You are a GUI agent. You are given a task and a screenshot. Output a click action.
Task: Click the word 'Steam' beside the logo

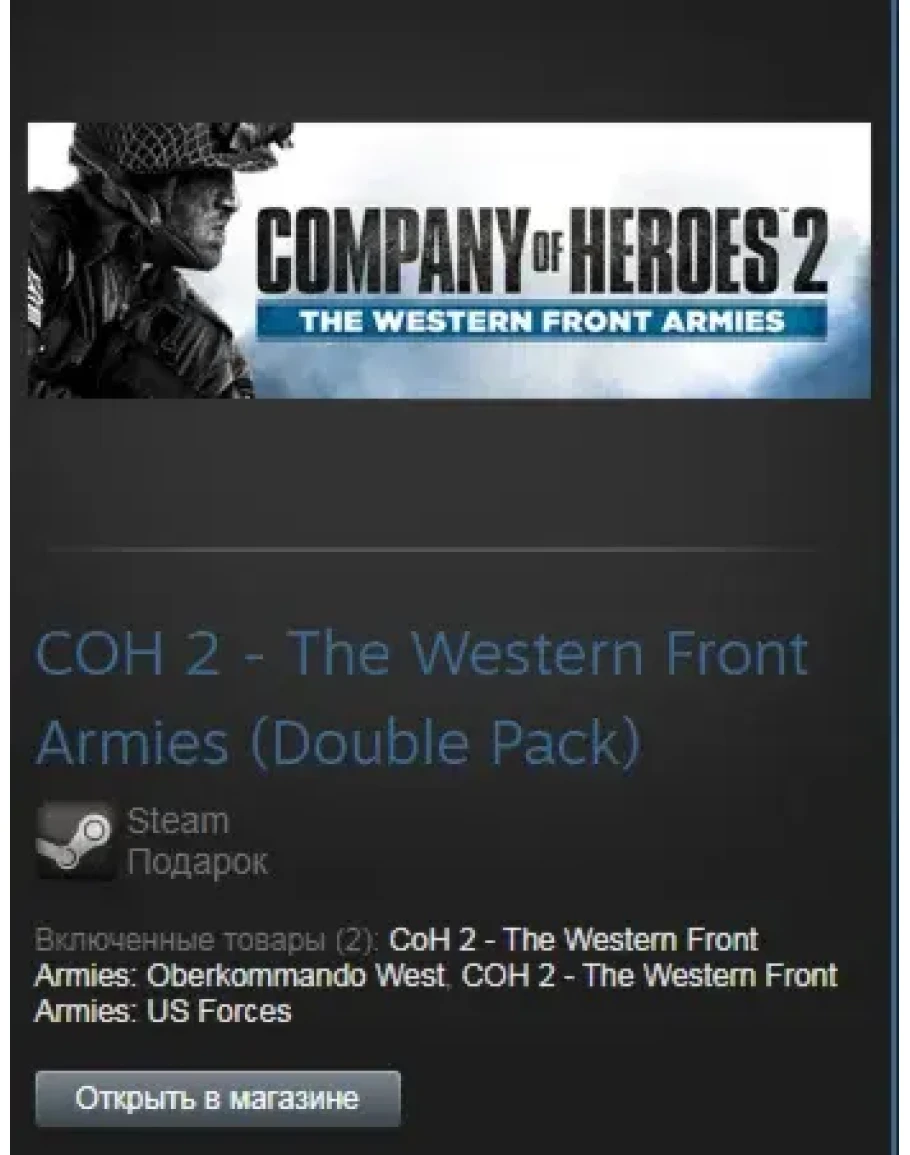178,821
